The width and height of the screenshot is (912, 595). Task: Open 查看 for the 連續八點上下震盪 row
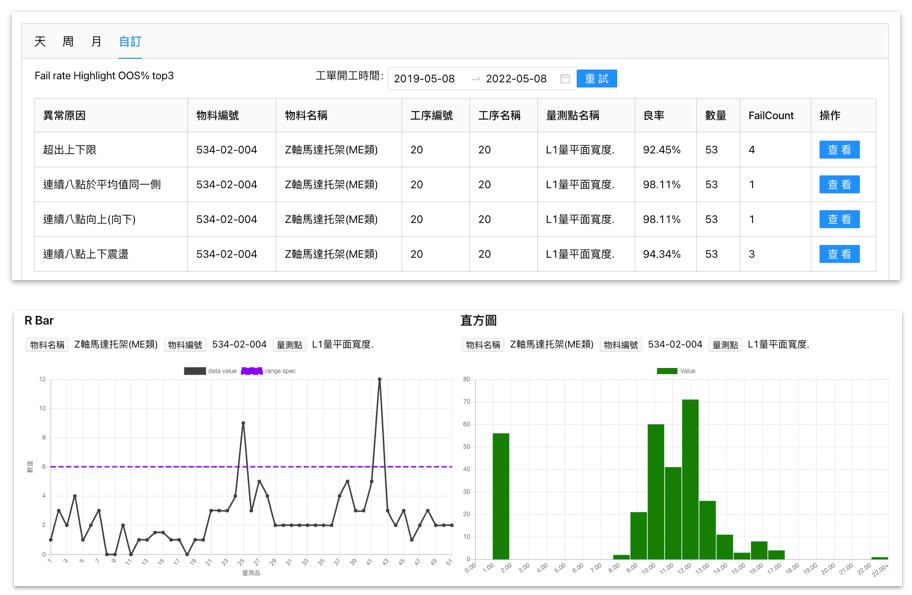[839, 254]
